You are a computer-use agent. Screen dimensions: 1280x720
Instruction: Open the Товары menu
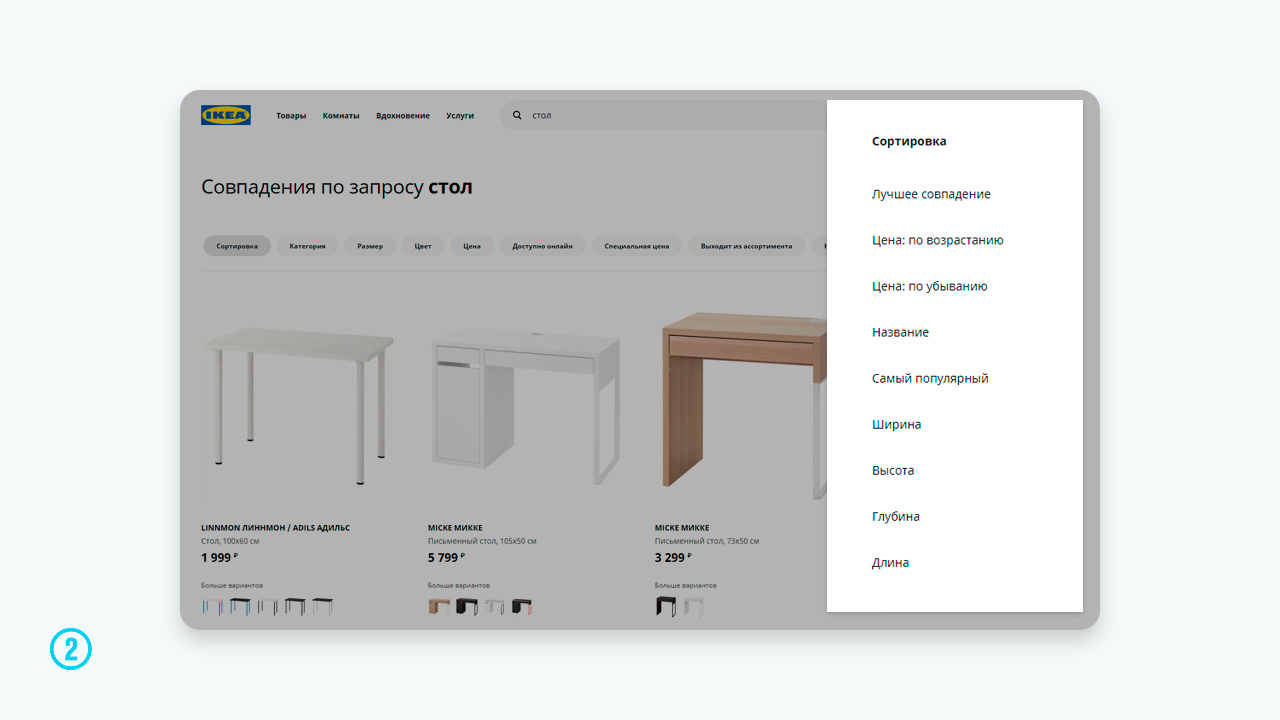[x=291, y=116]
